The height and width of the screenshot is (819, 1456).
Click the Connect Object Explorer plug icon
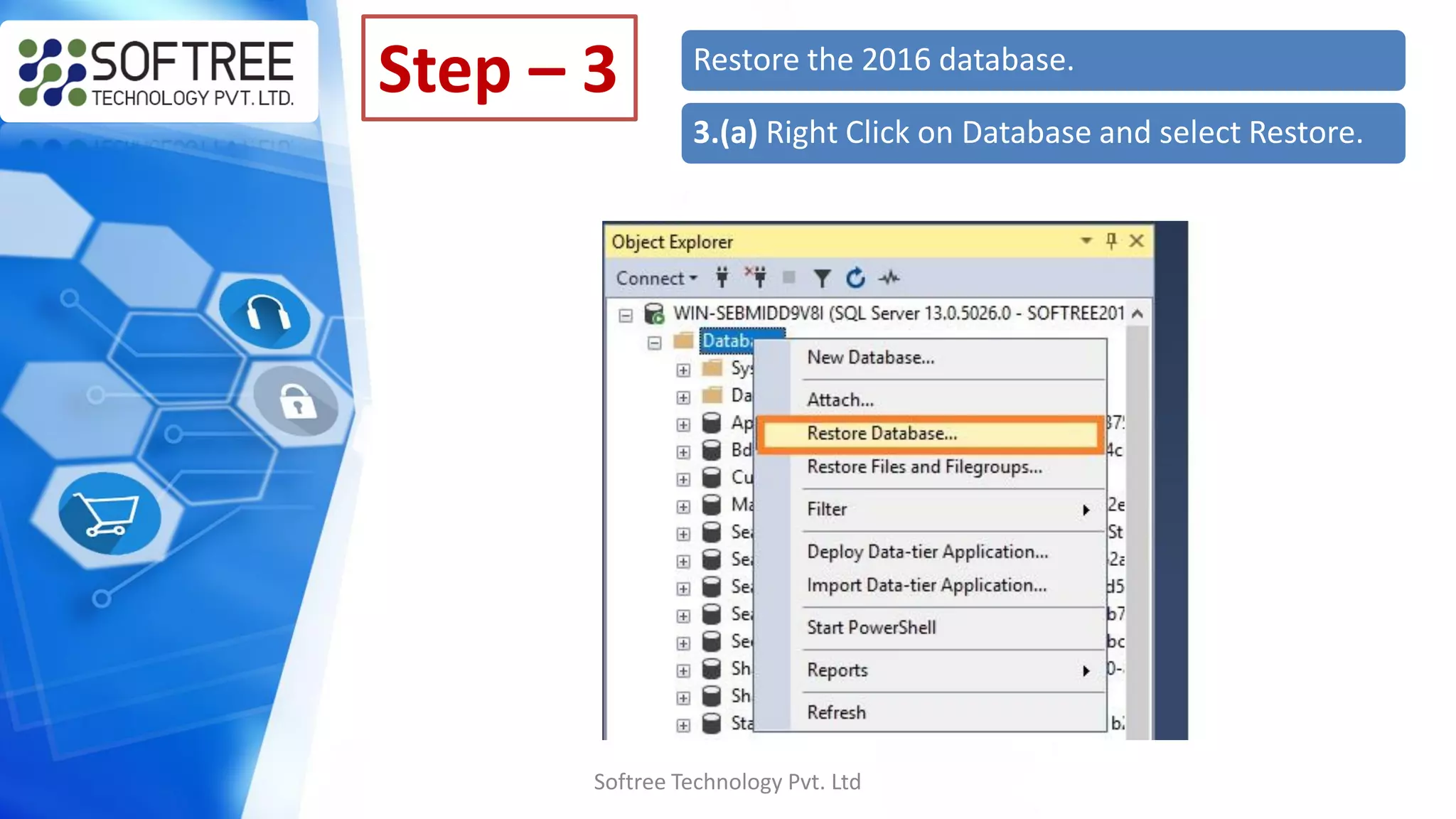click(722, 277)
